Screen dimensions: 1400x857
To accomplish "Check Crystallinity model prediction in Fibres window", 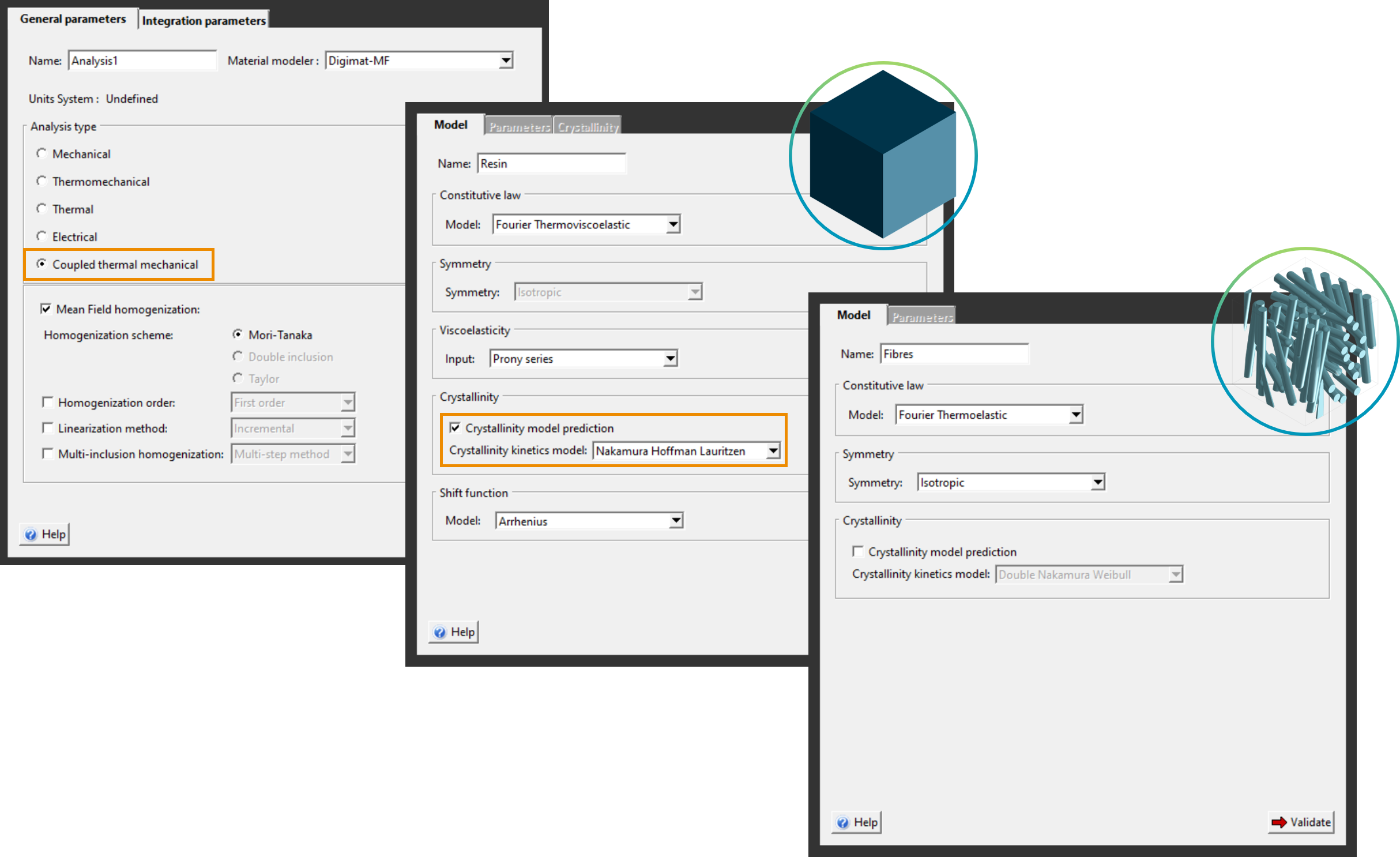I will click(x=858, y=552).
